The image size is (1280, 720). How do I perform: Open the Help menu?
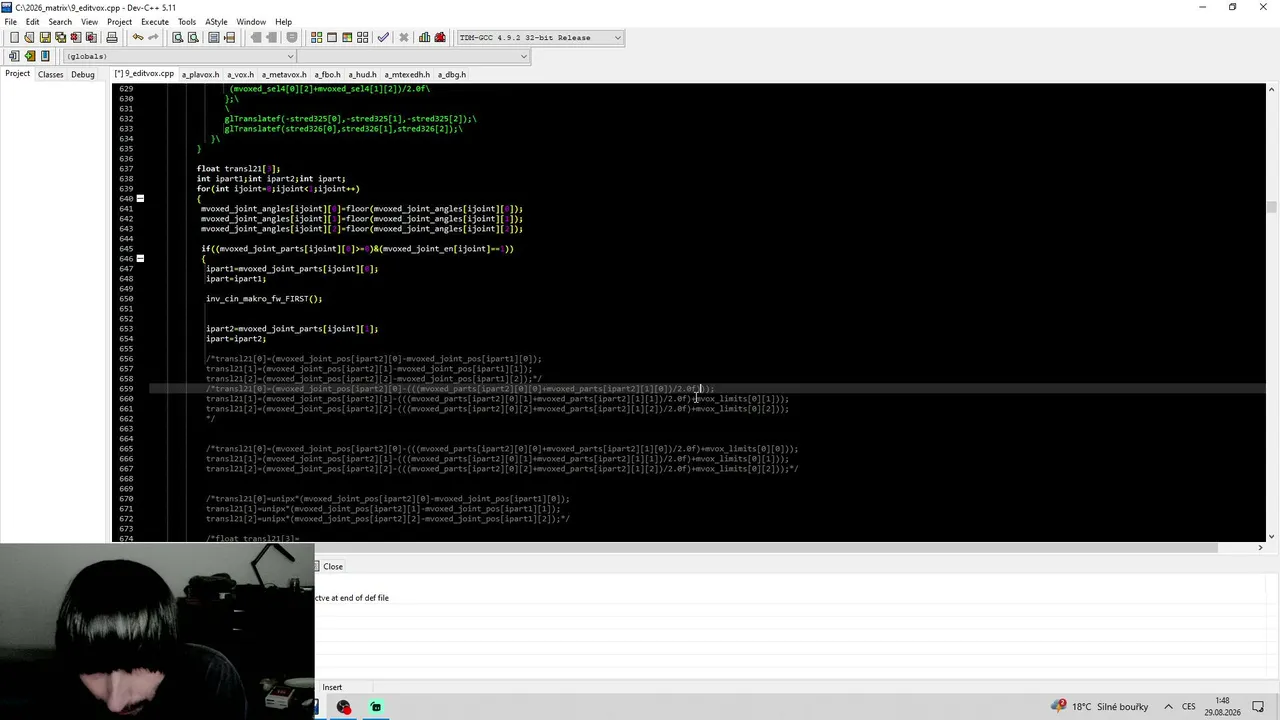pyautogui.click(x=283, y=21)
